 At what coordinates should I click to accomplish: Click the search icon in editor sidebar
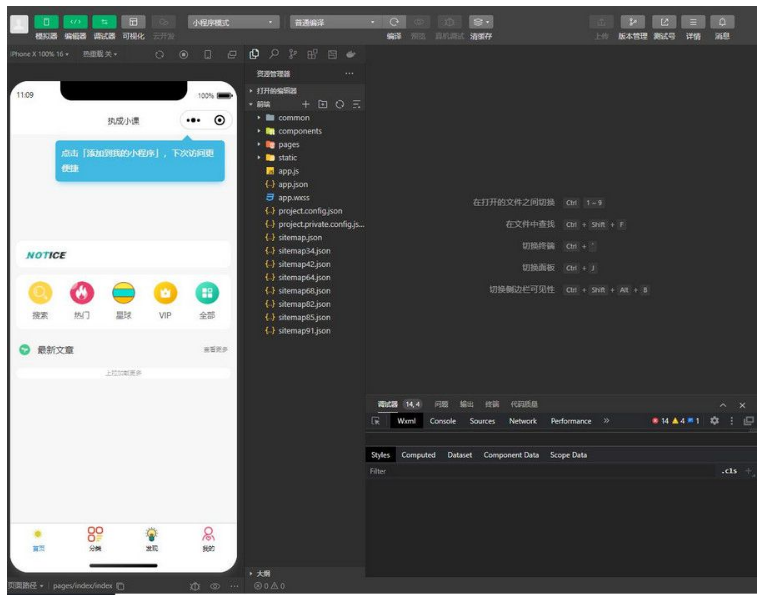273,54
